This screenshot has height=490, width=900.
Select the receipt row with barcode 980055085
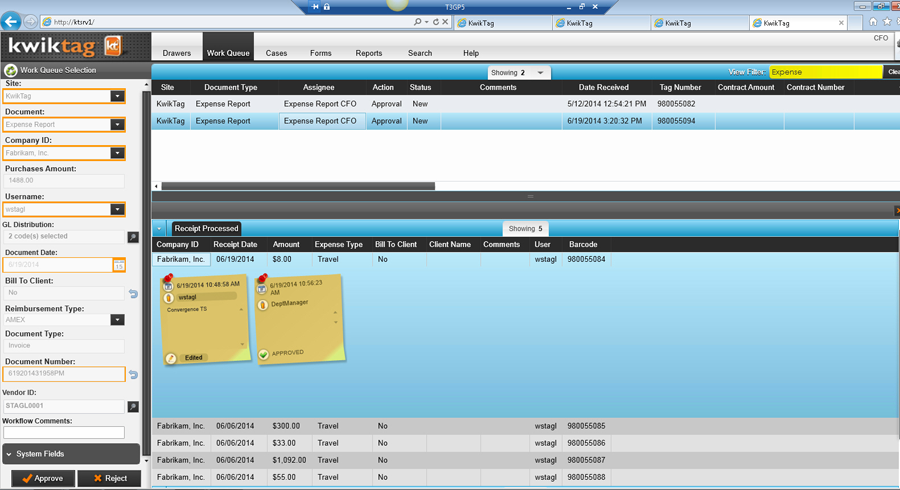pos(525,426)
